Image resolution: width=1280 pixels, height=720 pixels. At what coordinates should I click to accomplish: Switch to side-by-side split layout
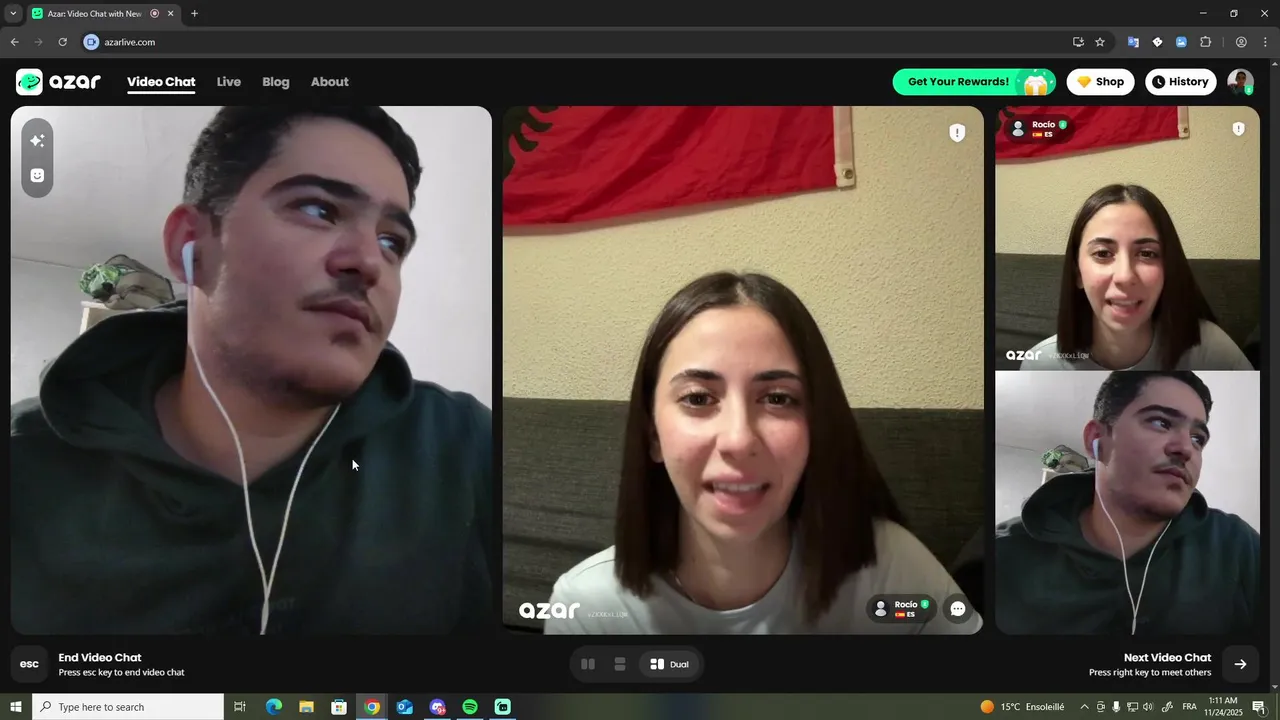pos(588,664)
